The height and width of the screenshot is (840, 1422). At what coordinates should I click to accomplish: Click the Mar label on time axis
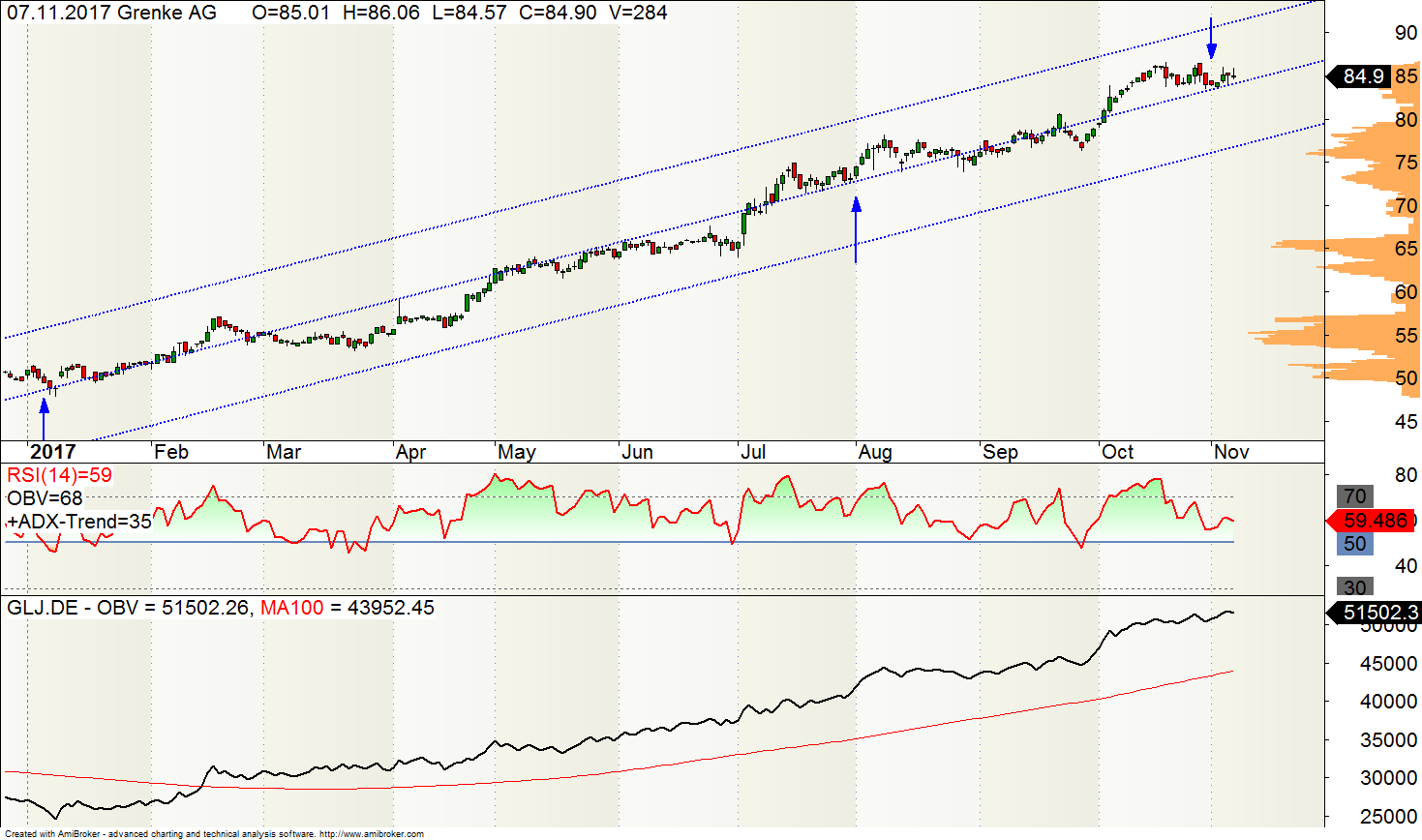pyautogui.click(x=284, y=452)
